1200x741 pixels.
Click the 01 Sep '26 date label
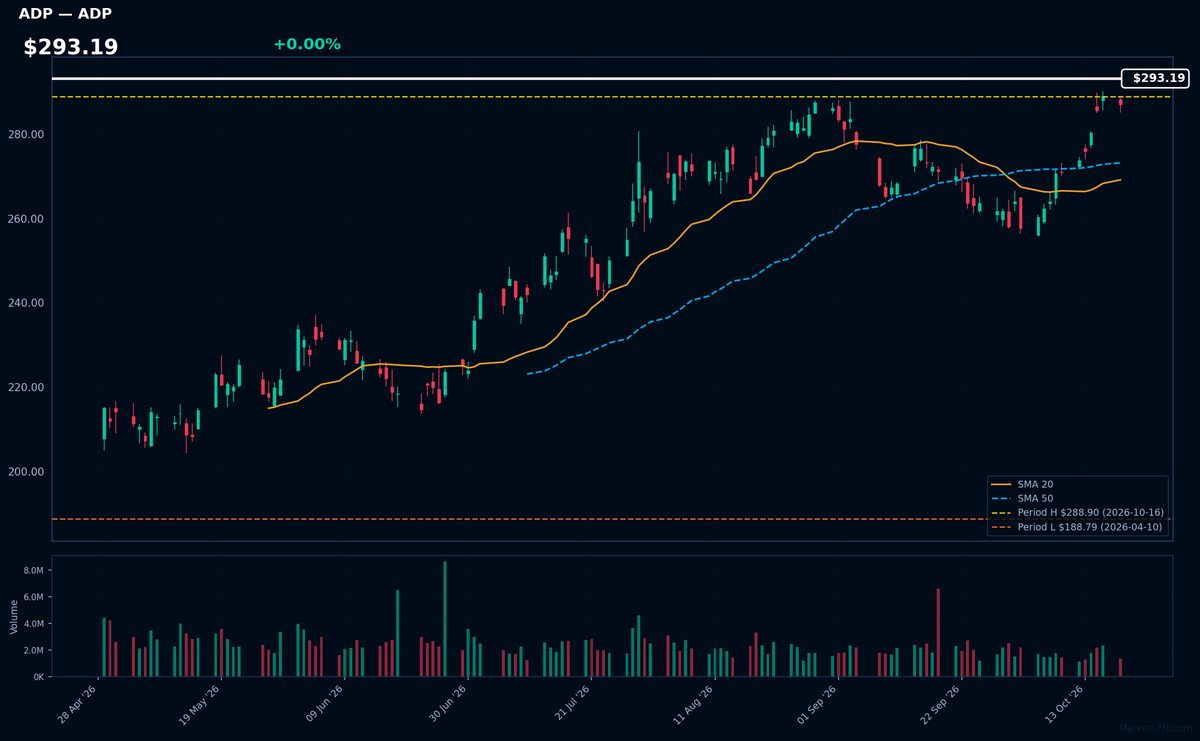pyautogui.click(x=817, y=704)
